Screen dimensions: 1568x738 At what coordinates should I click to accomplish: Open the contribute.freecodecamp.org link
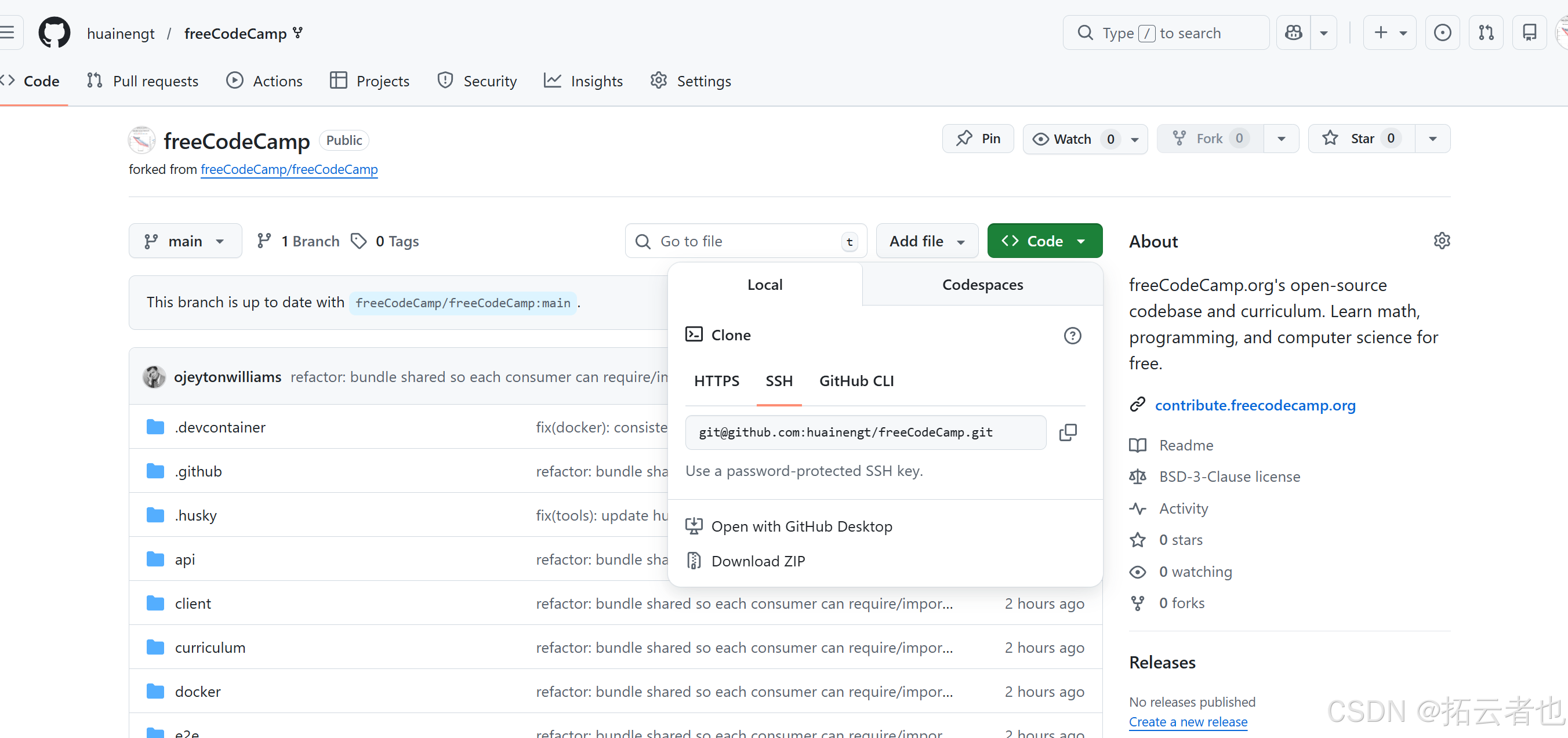1254,405
